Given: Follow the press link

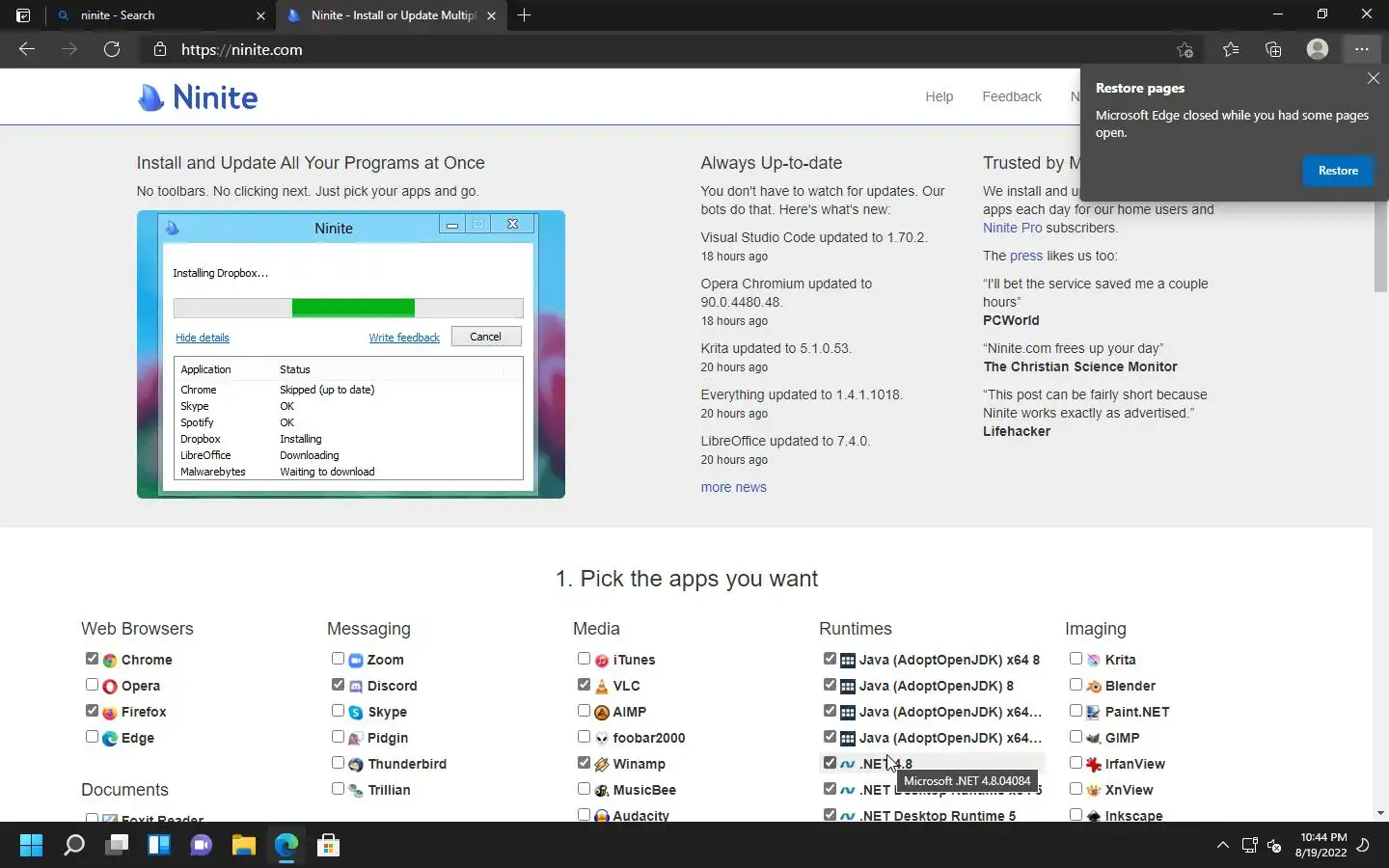Looking at the screenshot, I should point(1026,256).
